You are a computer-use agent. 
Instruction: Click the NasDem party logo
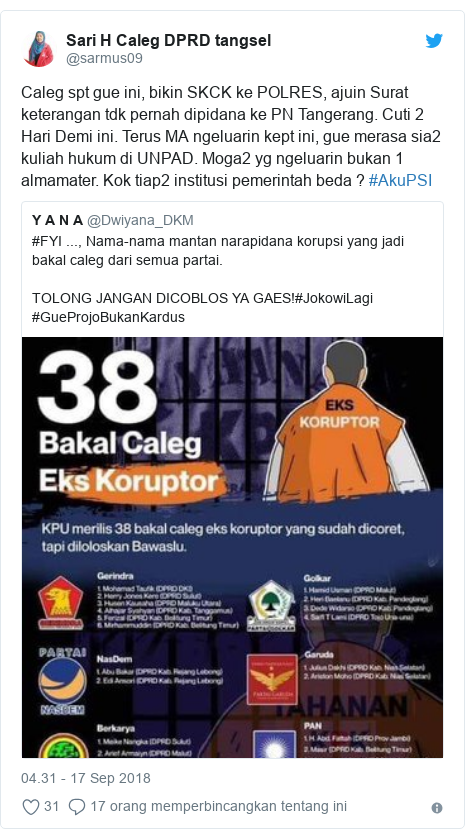click(63, 682)
